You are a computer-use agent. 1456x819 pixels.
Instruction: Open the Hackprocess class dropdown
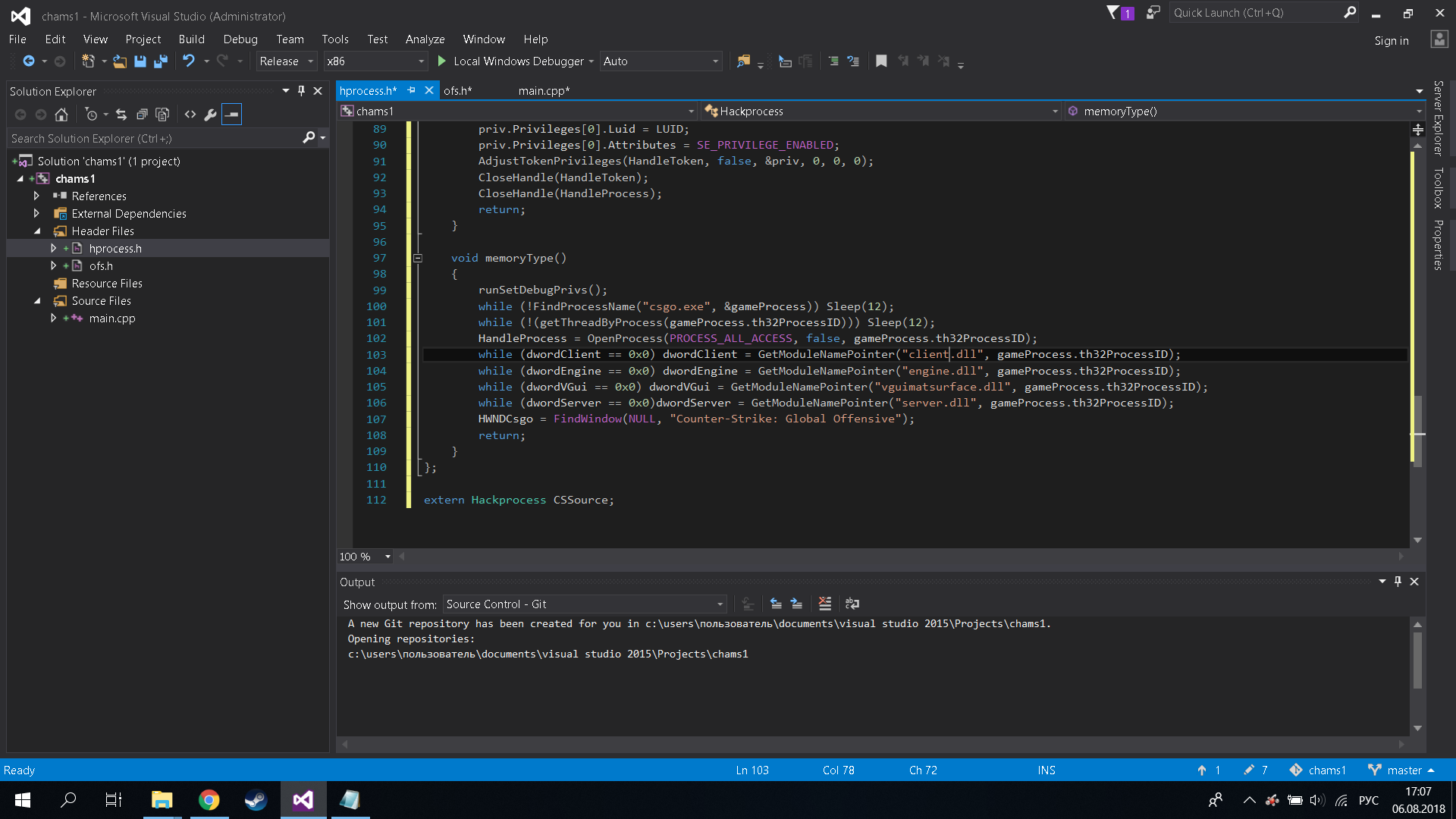click(x=1055, y=111)
